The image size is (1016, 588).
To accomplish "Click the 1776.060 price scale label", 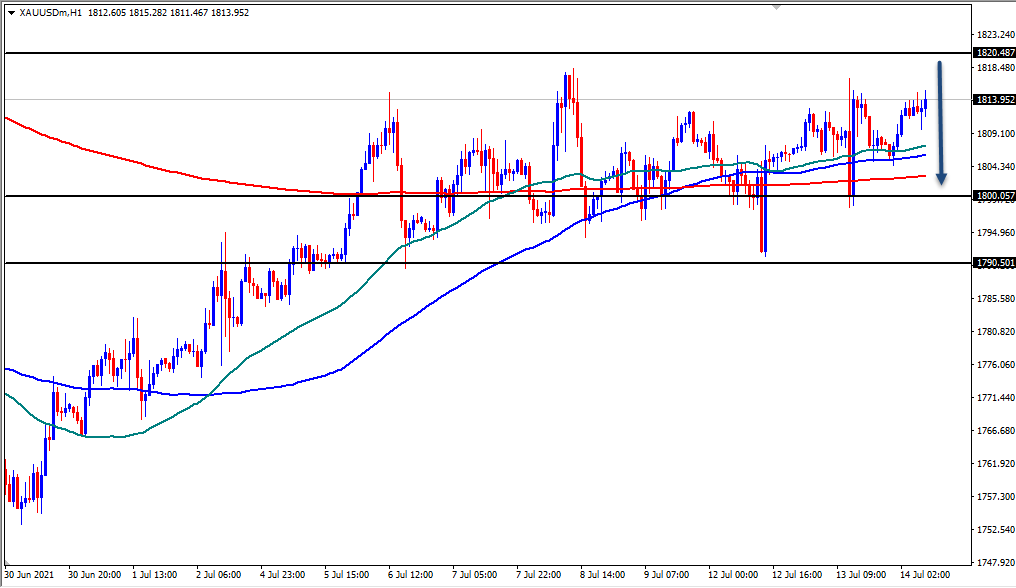I will click(995, 365).
